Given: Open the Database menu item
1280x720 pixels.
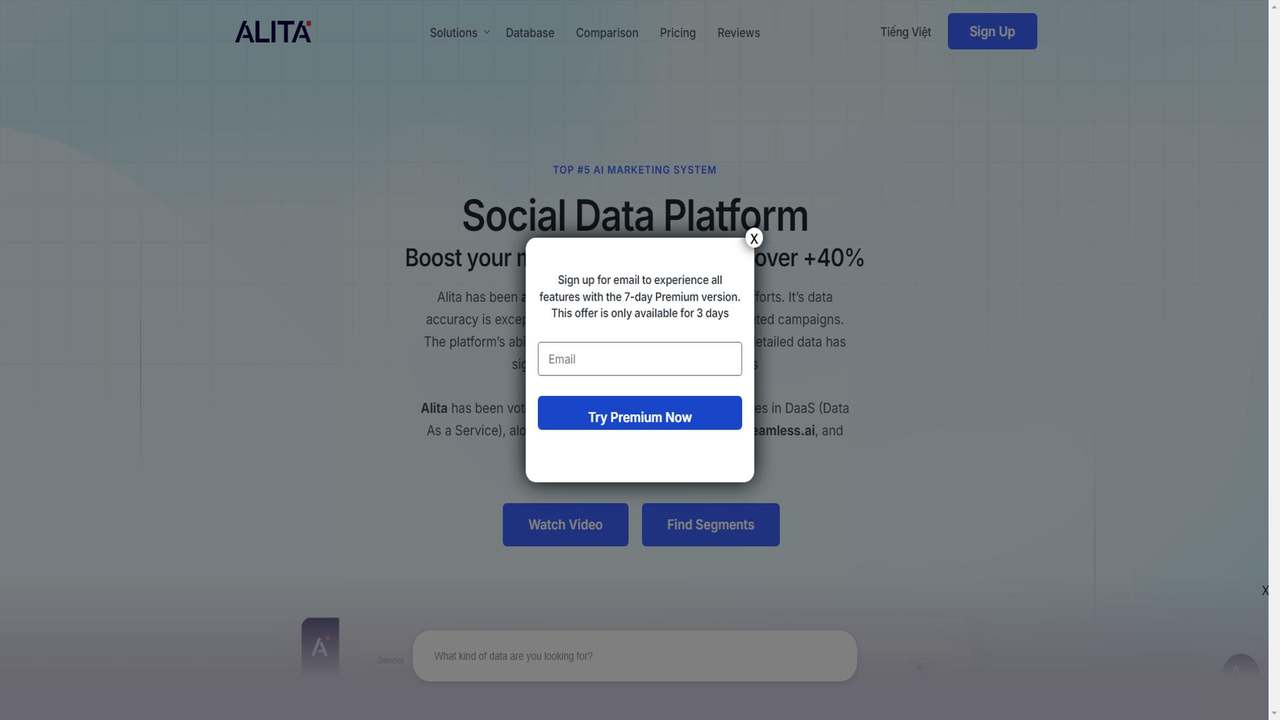Looking at the screenshot, I should coord(530,33).
